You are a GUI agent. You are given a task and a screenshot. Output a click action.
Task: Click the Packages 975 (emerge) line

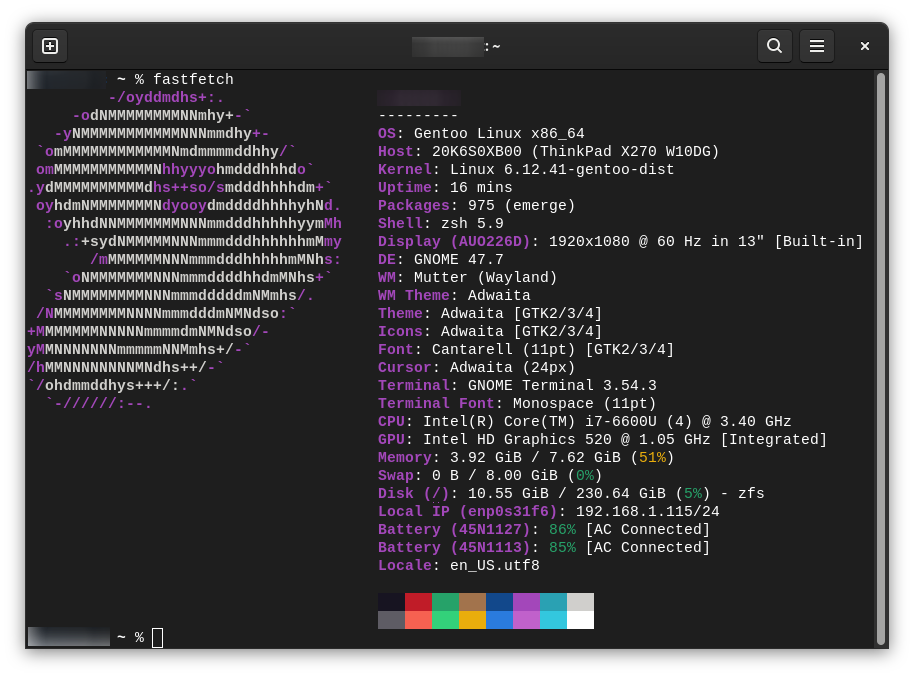(x=476, y=206)
